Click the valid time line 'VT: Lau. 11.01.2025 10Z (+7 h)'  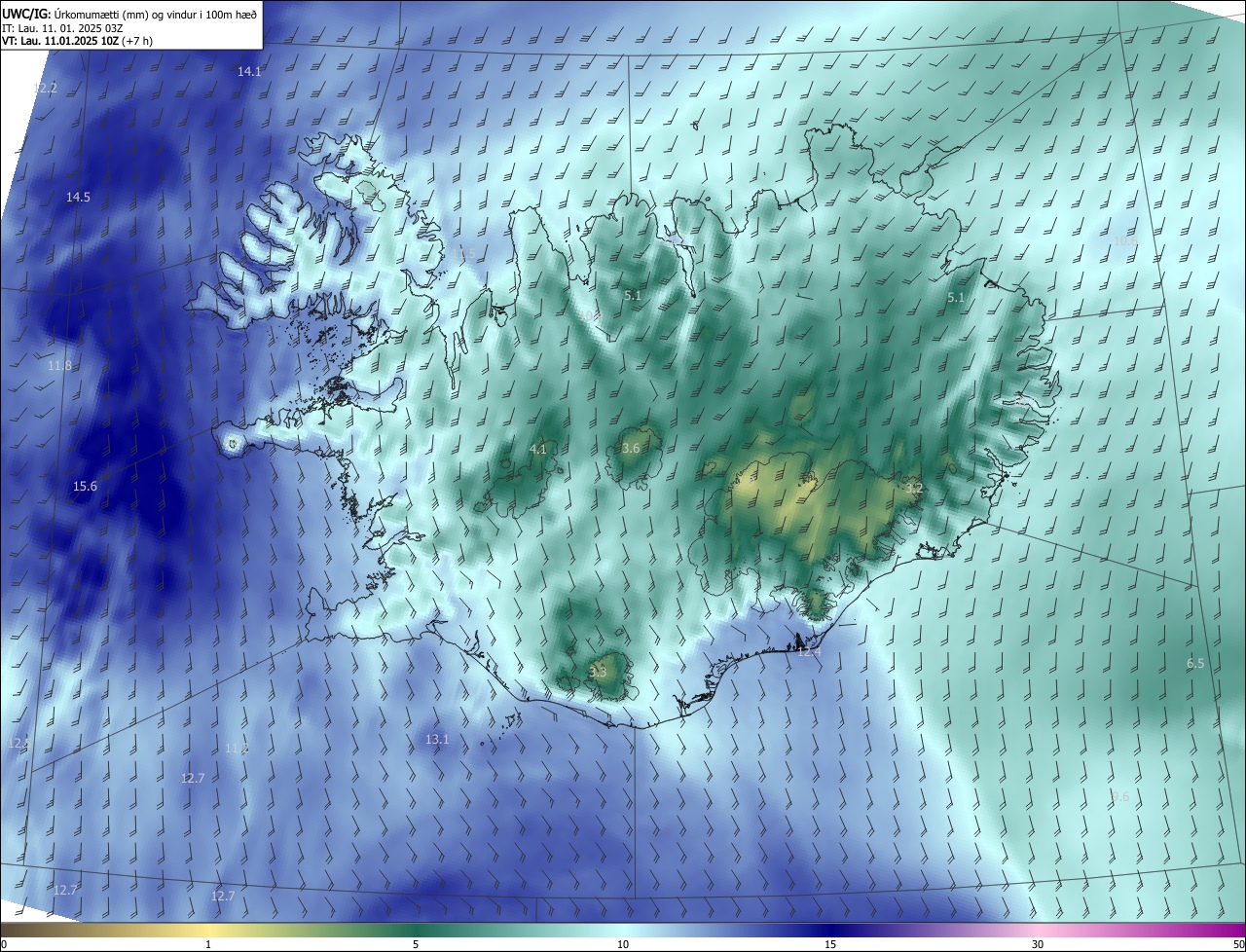[77, 41]
